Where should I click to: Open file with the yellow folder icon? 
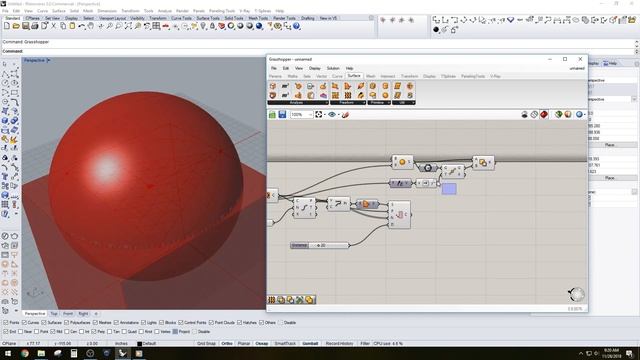coord(16,26)
